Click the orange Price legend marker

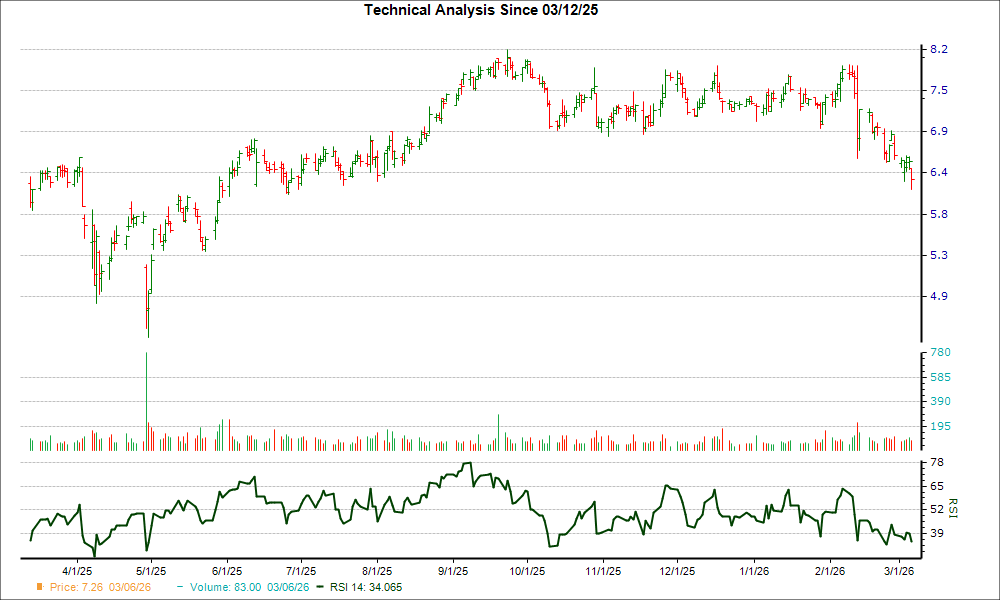coord(40,588)
